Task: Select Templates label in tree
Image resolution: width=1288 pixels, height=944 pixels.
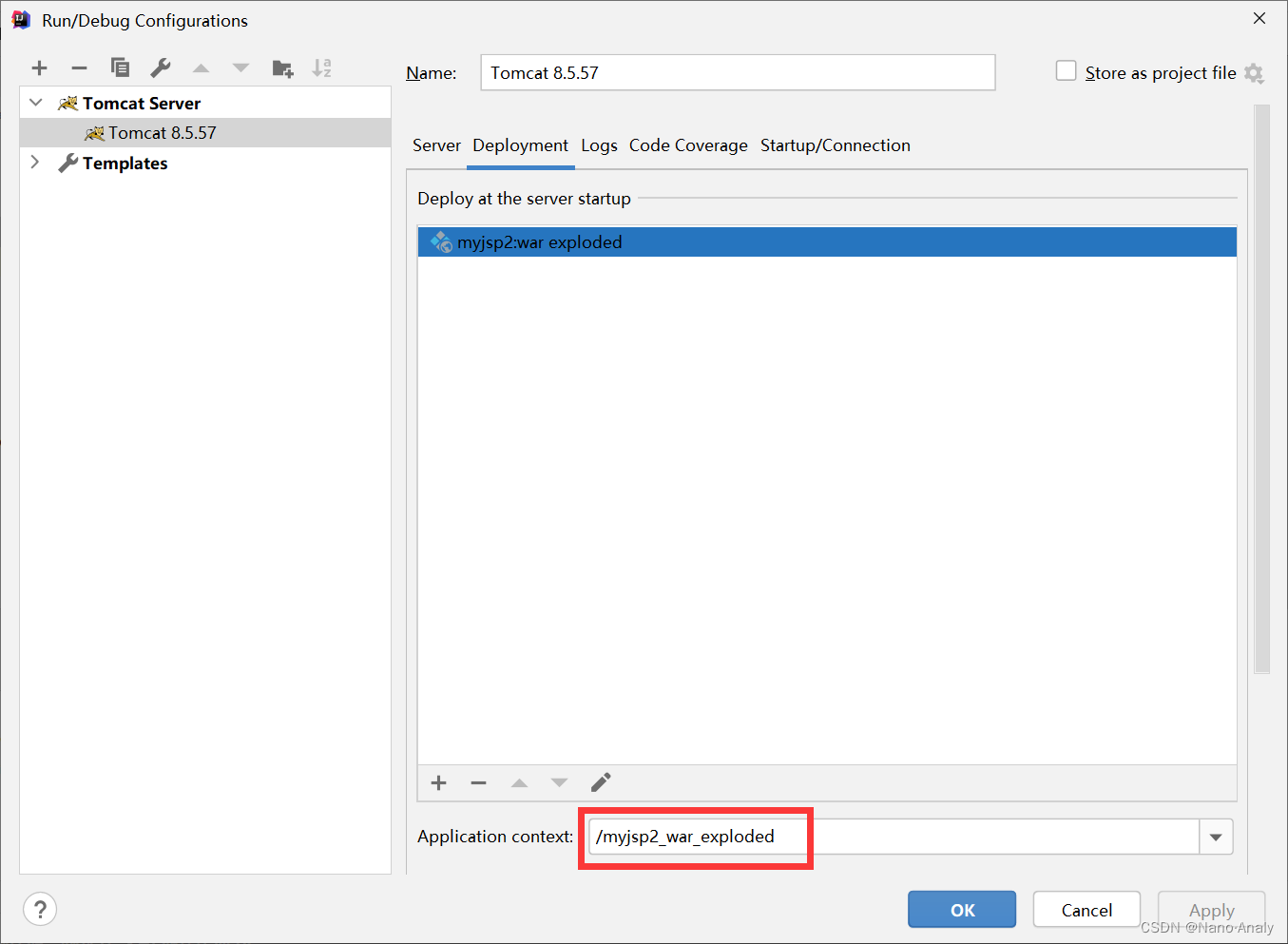Action: (x=125, y=163)
